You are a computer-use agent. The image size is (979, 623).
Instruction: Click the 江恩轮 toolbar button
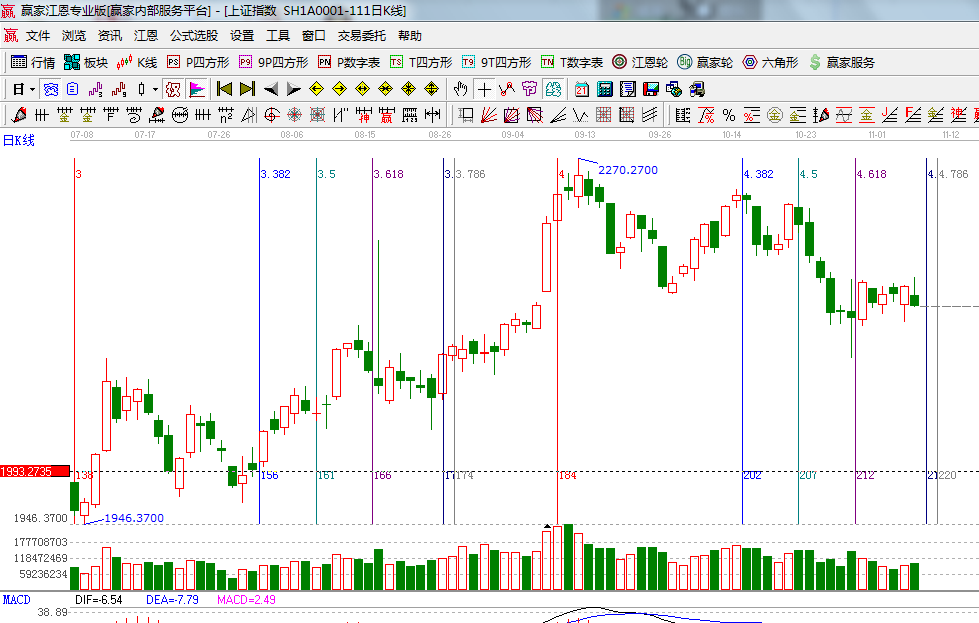click(640, 62)
